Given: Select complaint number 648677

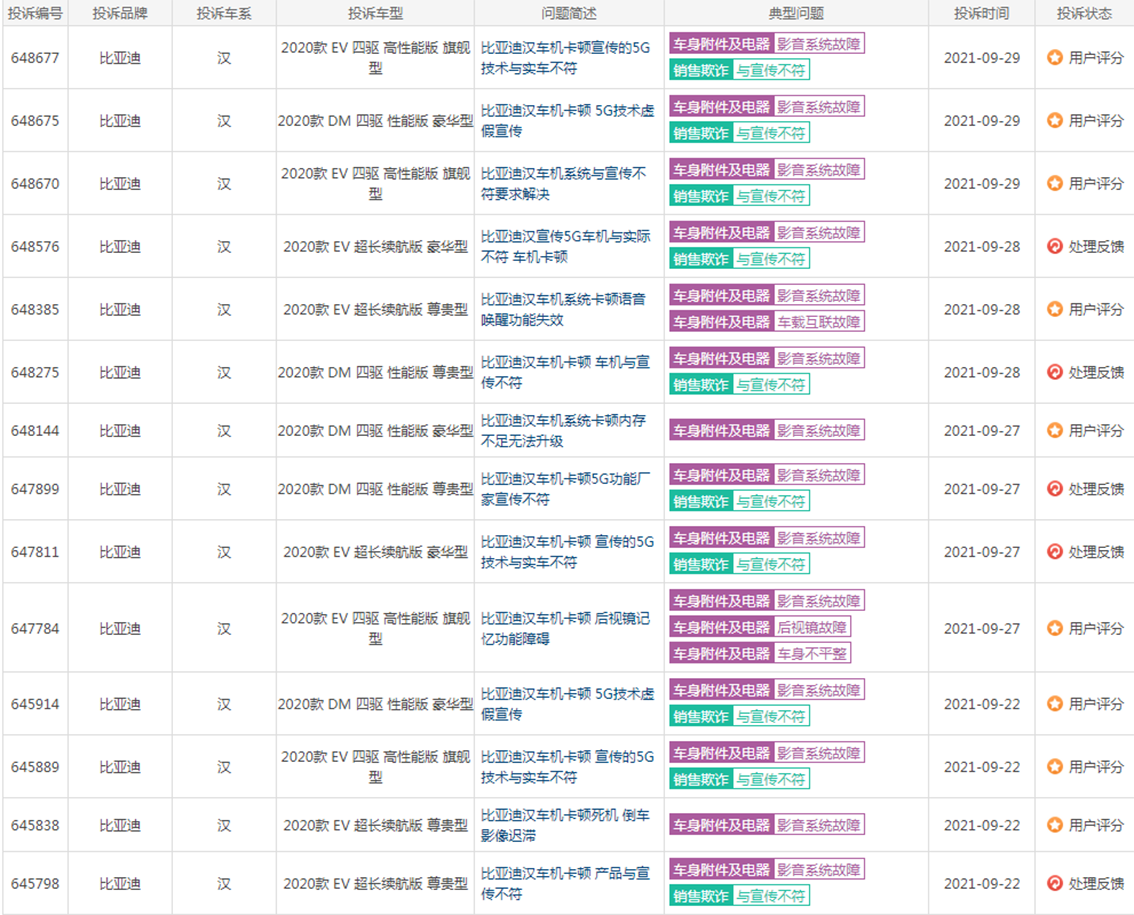Looking at the screenshot, I should click(35, 58).
